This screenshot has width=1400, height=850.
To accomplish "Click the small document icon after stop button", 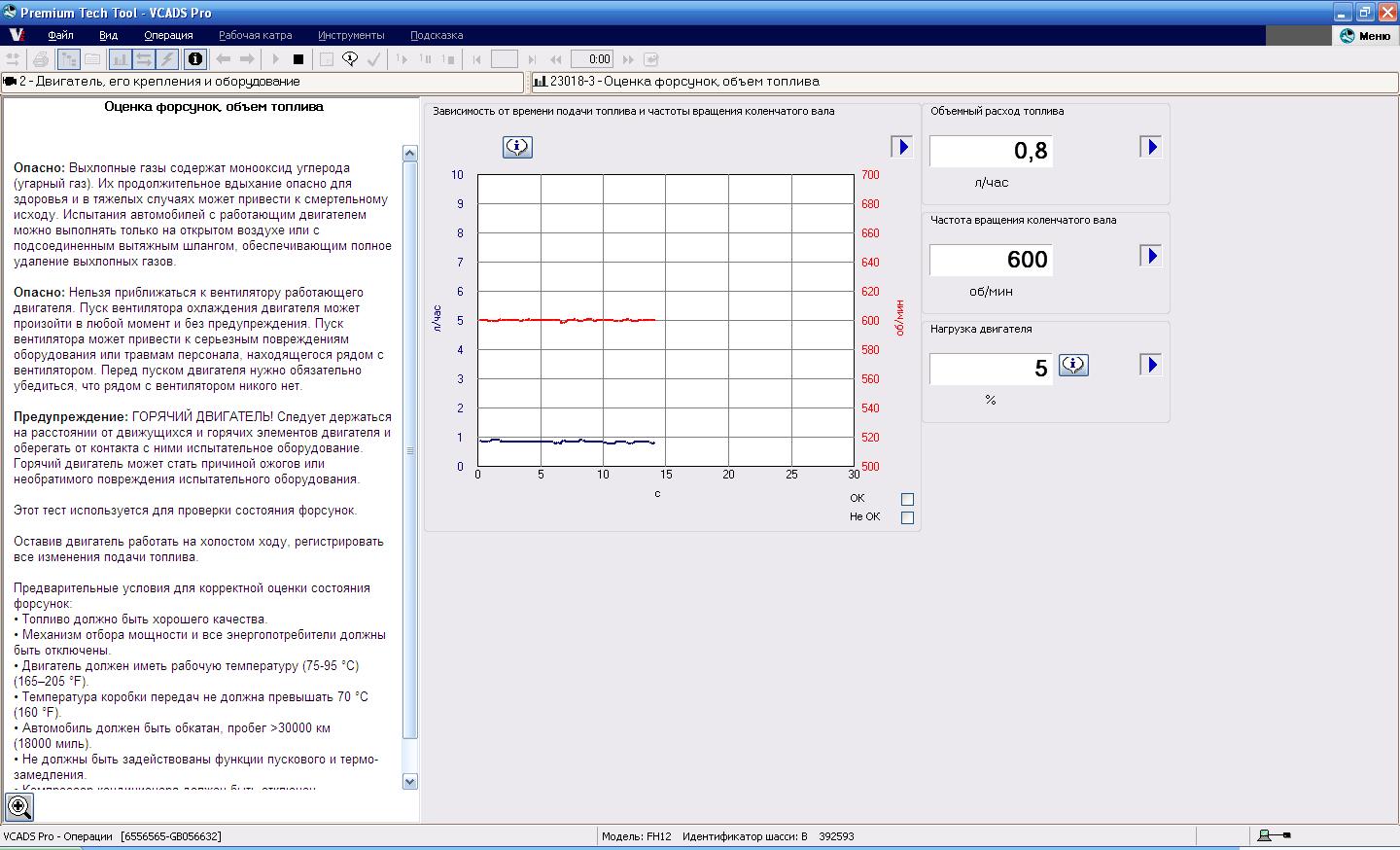I will coord(327,59).
